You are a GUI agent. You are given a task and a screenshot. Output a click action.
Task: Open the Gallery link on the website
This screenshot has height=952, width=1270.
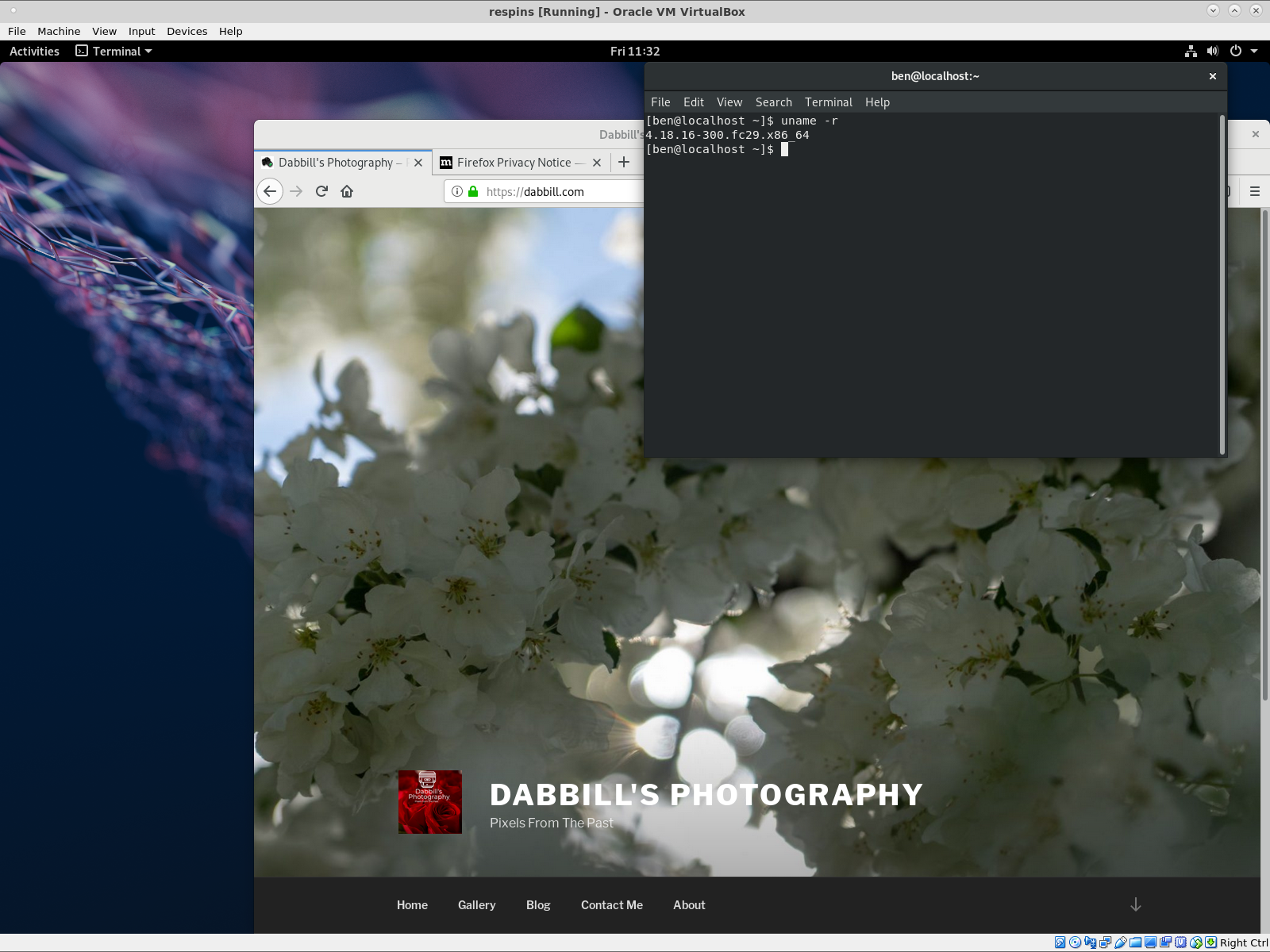[x=476, y=904]
